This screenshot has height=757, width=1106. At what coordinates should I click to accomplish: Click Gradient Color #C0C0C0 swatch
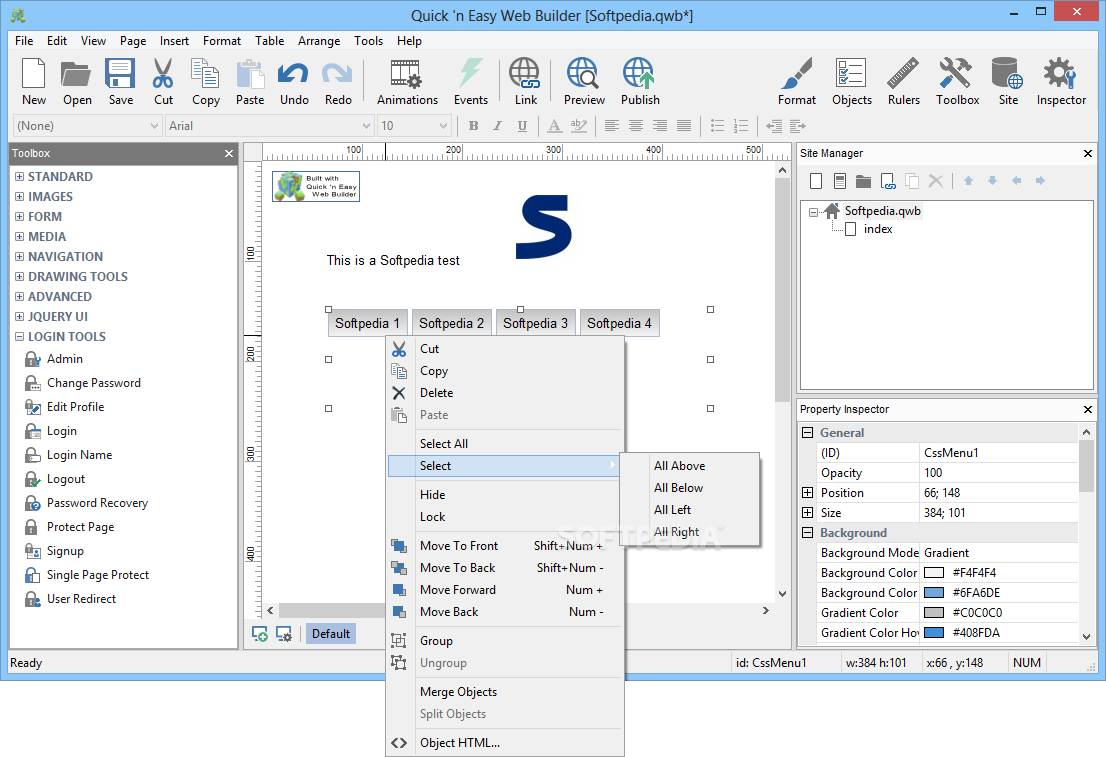(934, 612)
